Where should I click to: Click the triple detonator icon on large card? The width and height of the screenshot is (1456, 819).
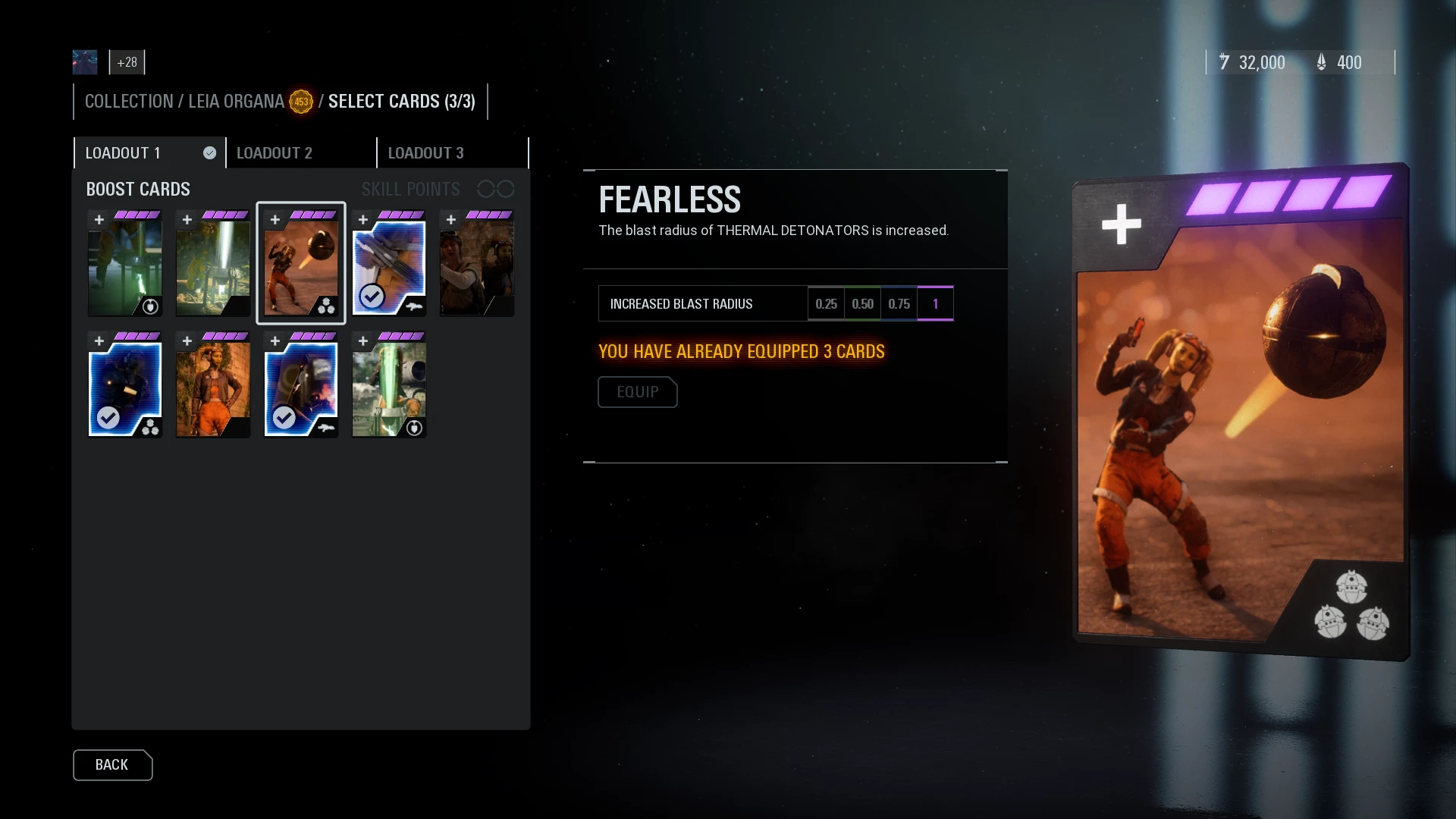click(x=1351, y=606)
